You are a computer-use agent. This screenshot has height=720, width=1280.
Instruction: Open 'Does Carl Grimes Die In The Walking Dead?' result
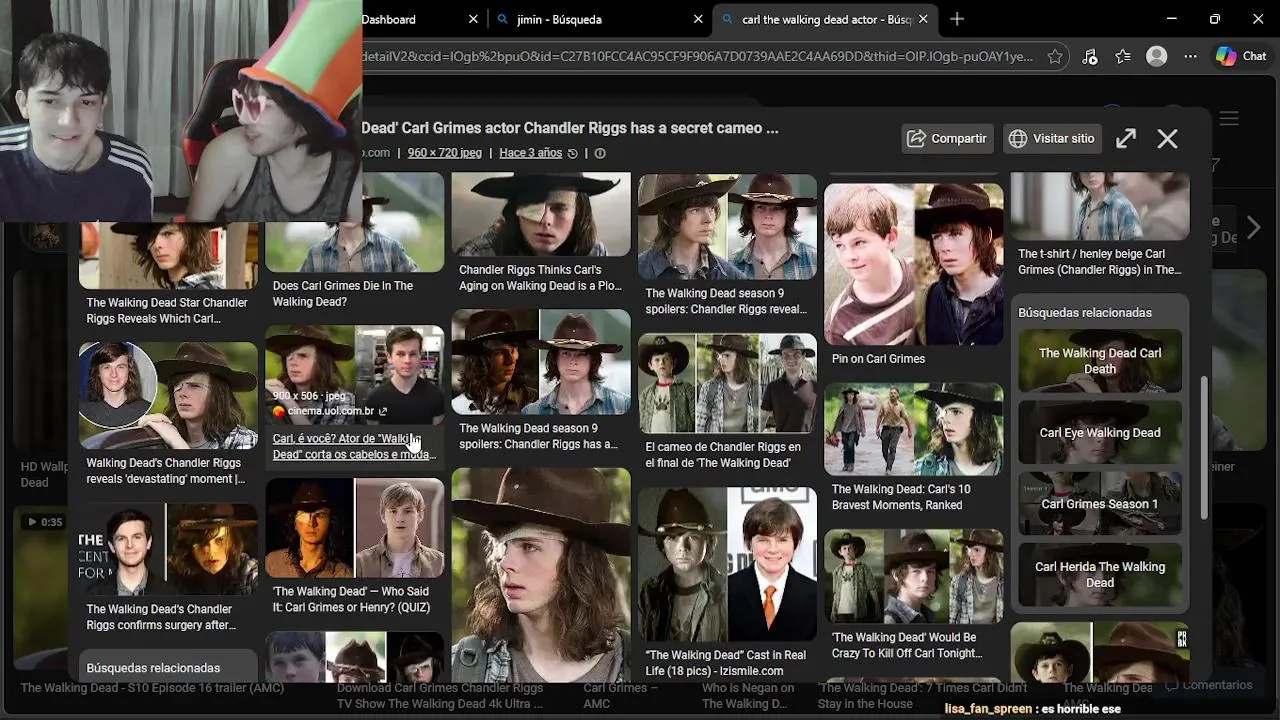(x=343, y=294)
